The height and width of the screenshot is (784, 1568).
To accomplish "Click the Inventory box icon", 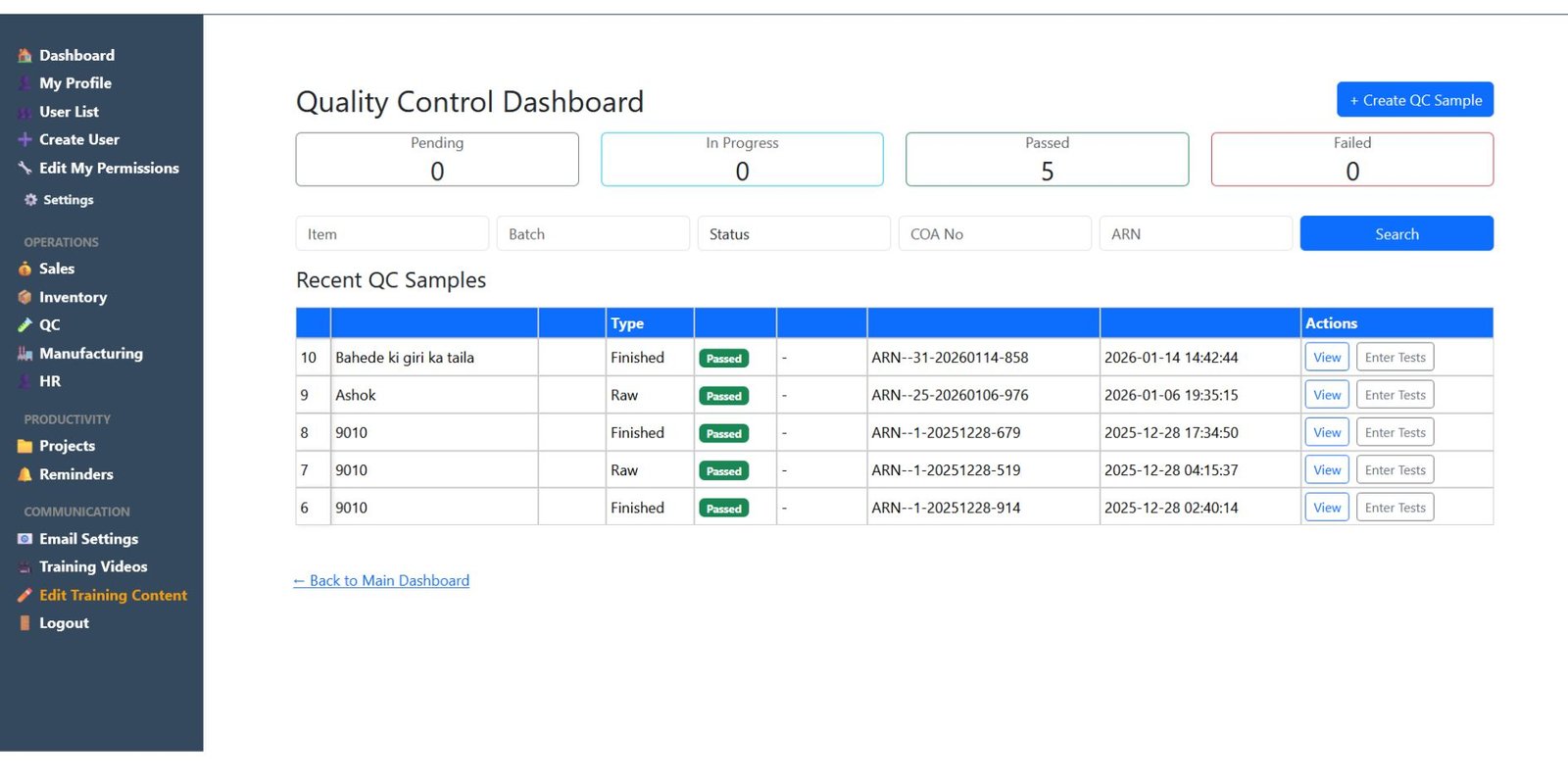I will coord(24,297).
